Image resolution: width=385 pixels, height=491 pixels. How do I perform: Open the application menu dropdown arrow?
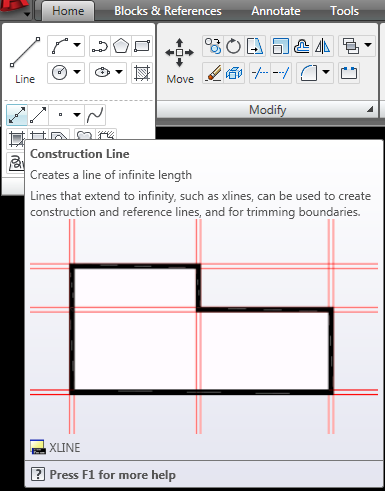pyautogui.click(x=27, y=15)
